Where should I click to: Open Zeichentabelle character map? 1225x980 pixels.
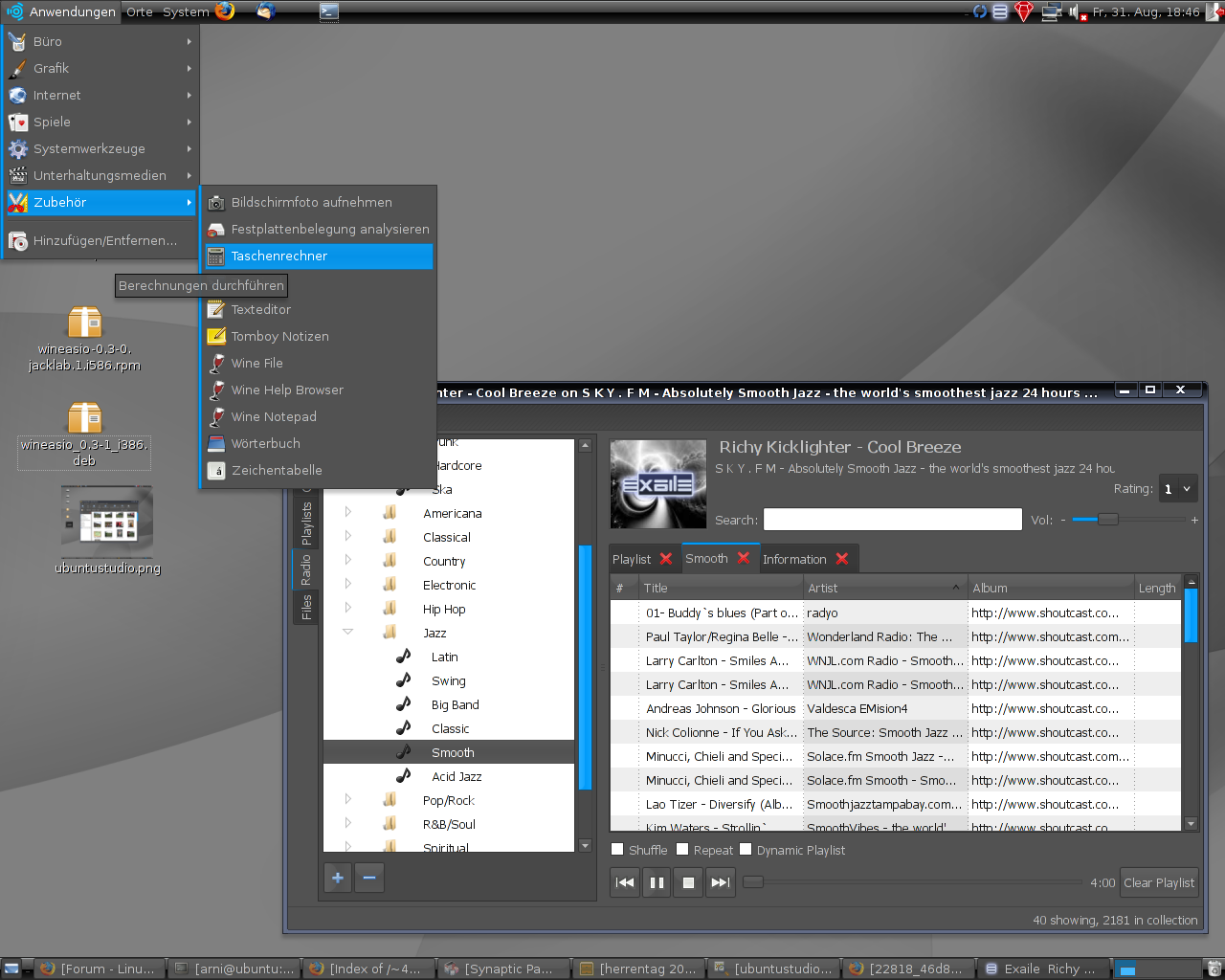coord(318,470)
